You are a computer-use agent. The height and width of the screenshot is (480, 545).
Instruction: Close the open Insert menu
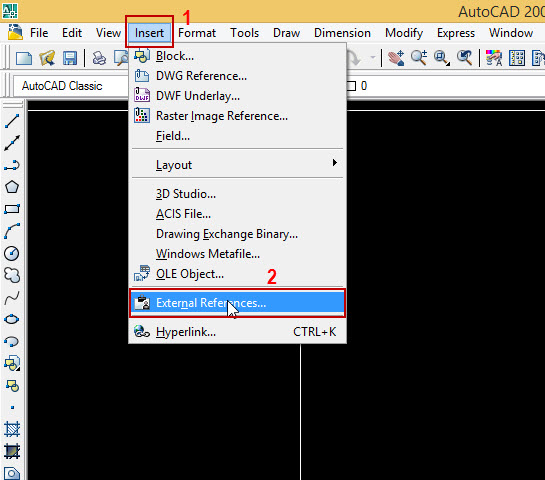click(149, 33)
